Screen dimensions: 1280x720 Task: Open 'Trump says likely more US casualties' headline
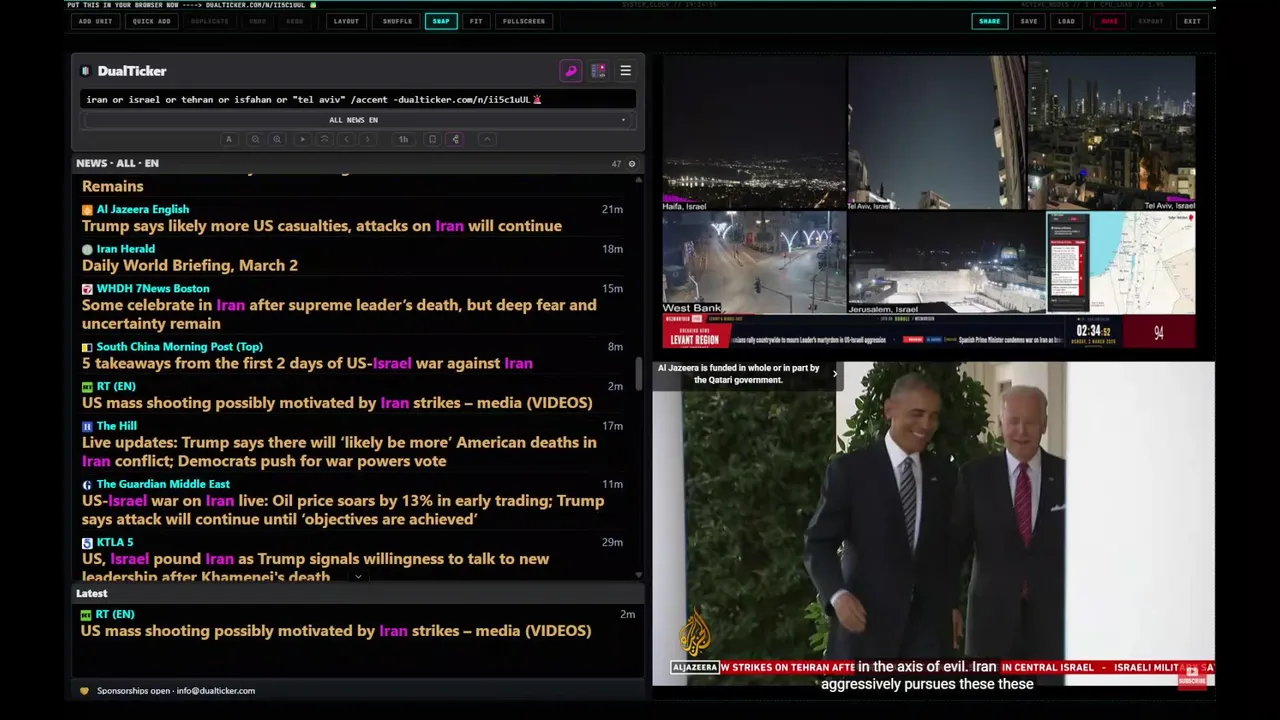coord(322,226)
